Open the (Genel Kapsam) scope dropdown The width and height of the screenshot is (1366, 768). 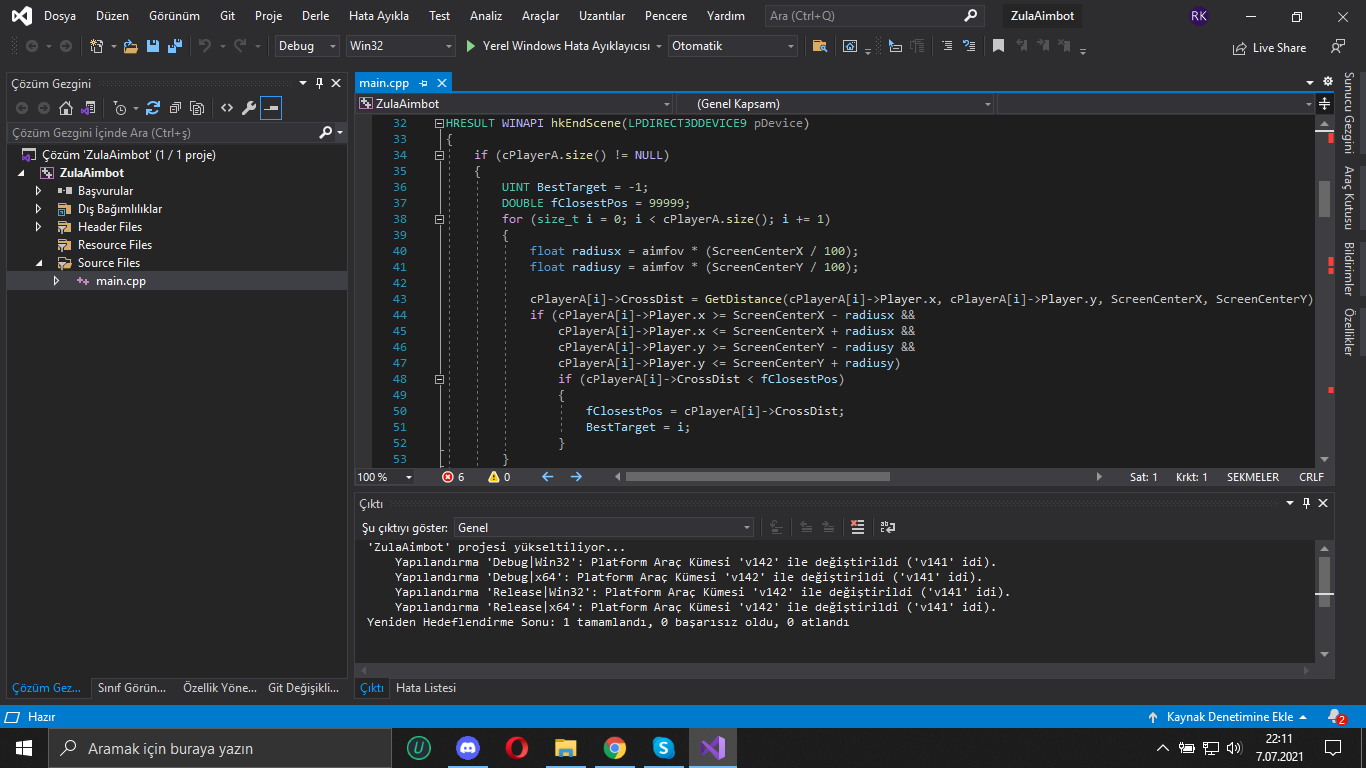[835, 103]
